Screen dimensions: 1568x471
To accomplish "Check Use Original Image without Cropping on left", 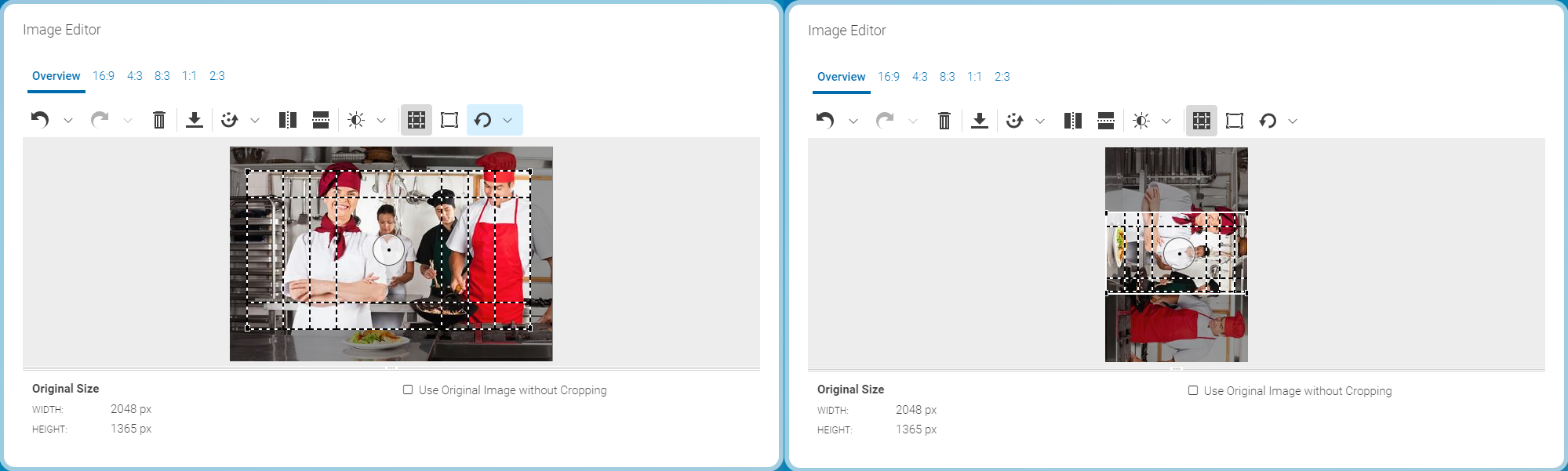I will pyautogui.click(x=406, y=389).
